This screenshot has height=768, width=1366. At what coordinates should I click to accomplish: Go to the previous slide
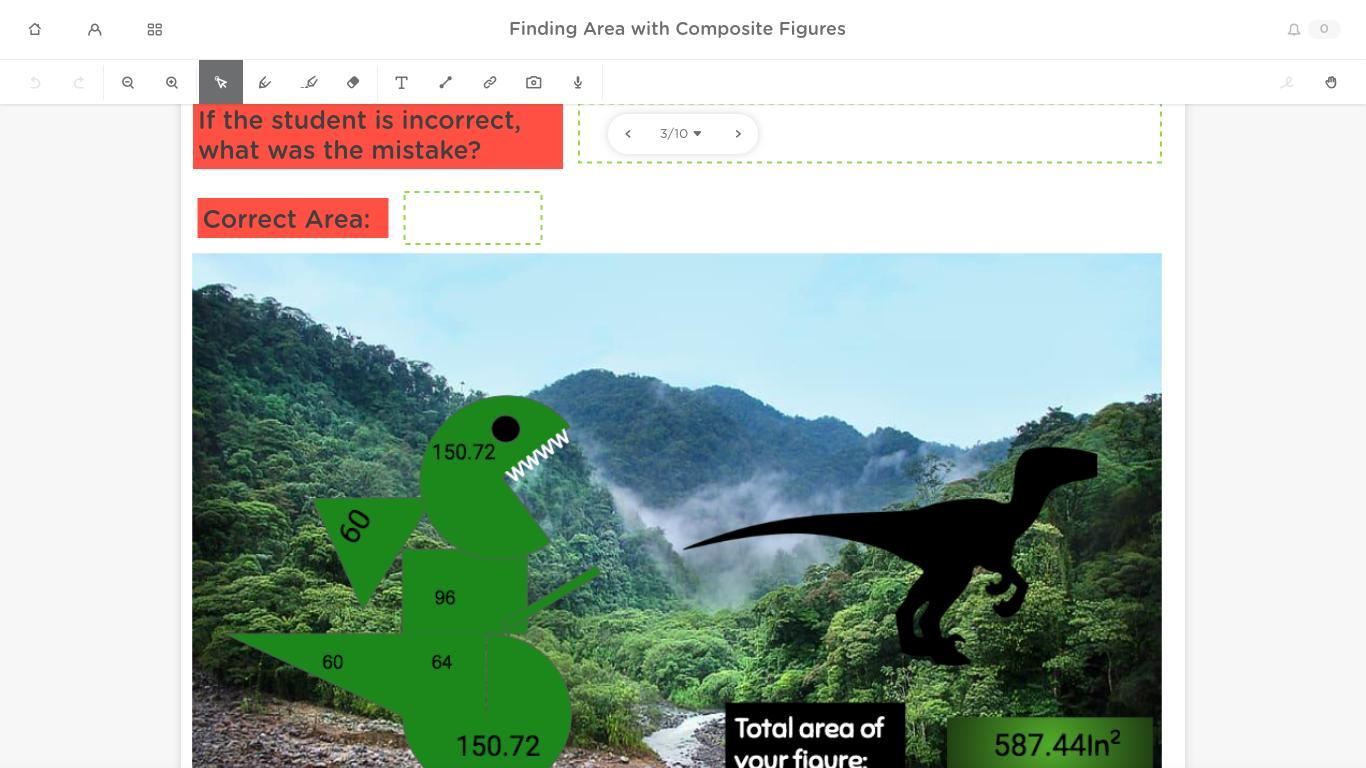click(628, 134)
